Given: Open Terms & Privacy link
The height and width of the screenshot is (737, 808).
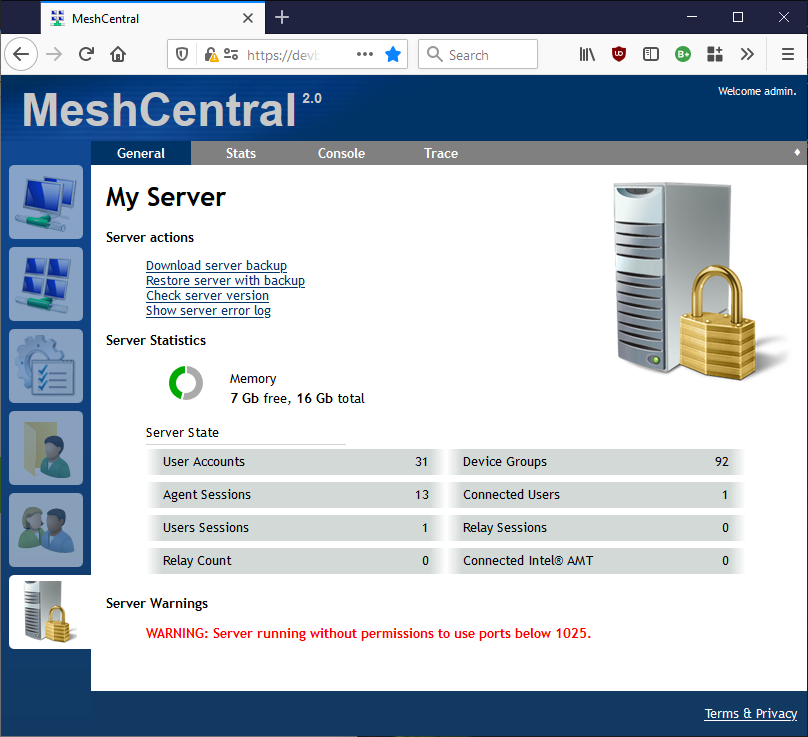Looking at the screenshot, I should (x=750, y=713).
